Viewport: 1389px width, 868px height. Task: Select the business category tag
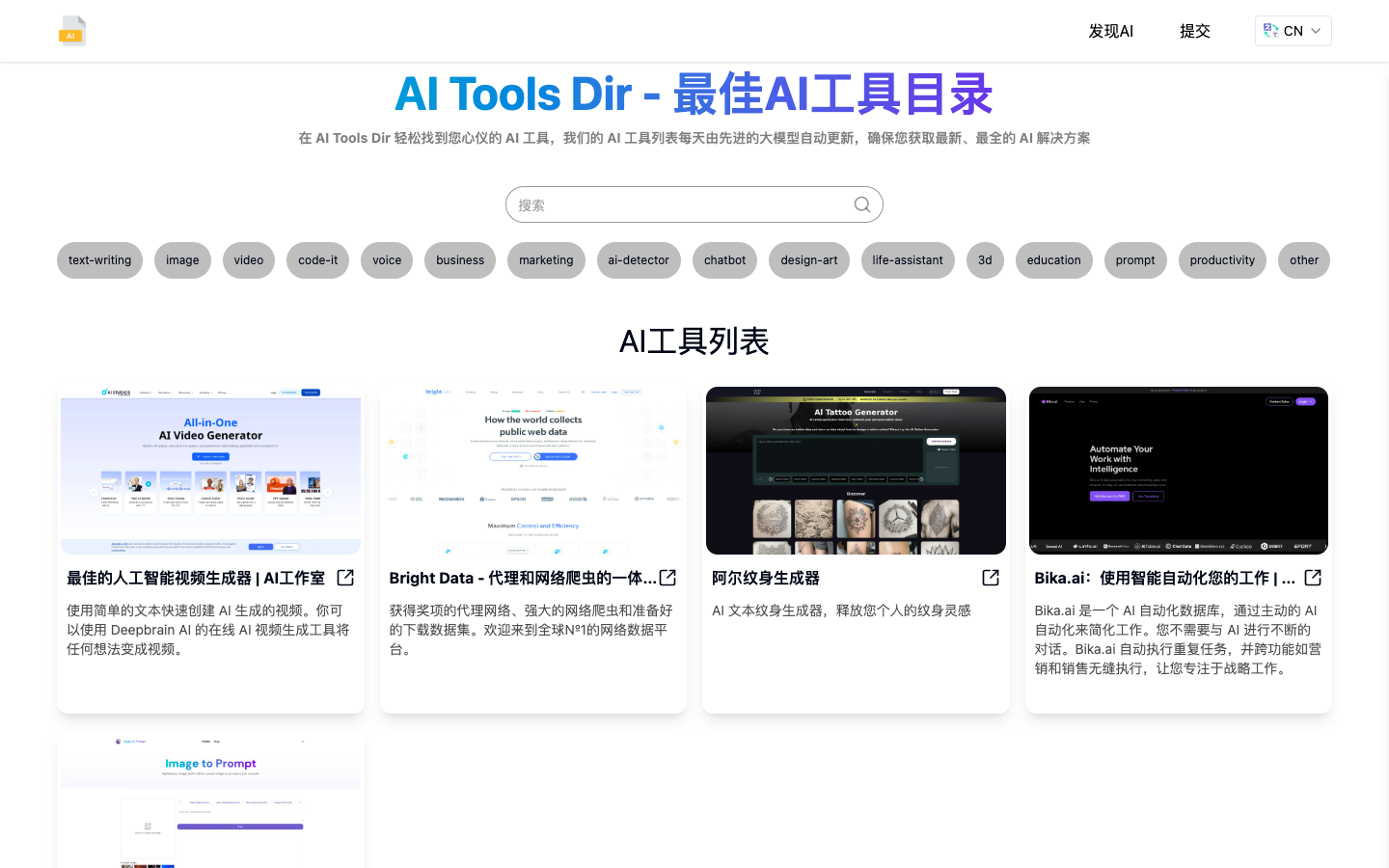(x=460, y=260)
